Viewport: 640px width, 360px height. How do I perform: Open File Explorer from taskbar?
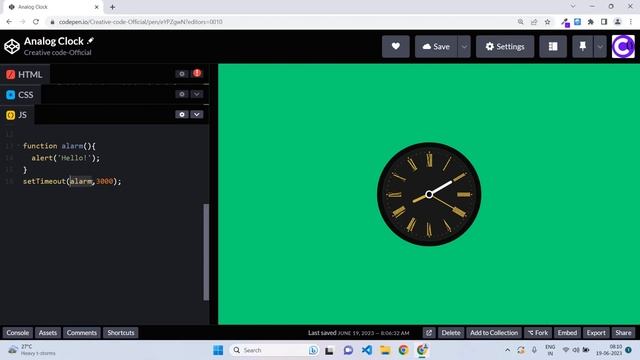(385, 350)
